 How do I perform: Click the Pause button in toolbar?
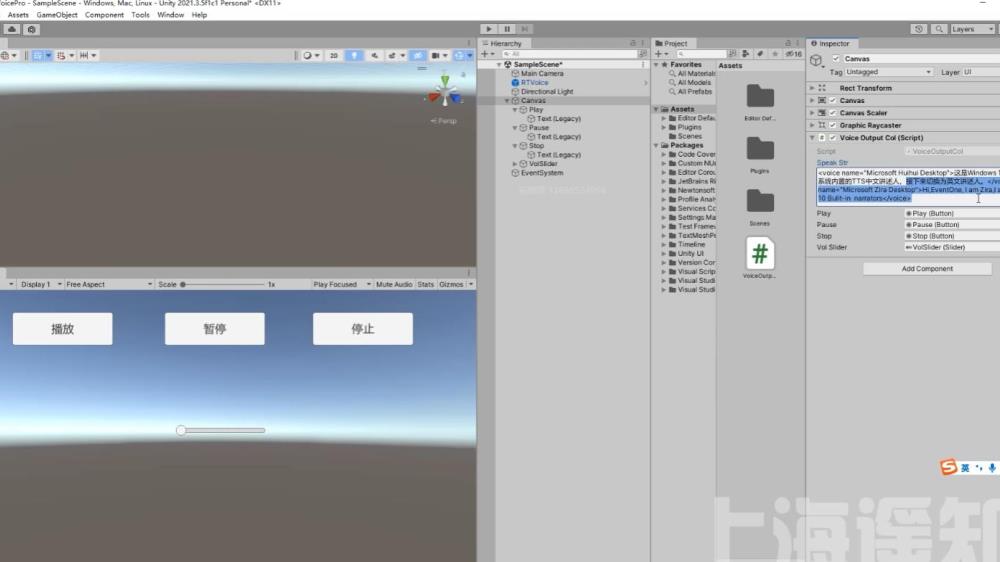click(507, 29)
